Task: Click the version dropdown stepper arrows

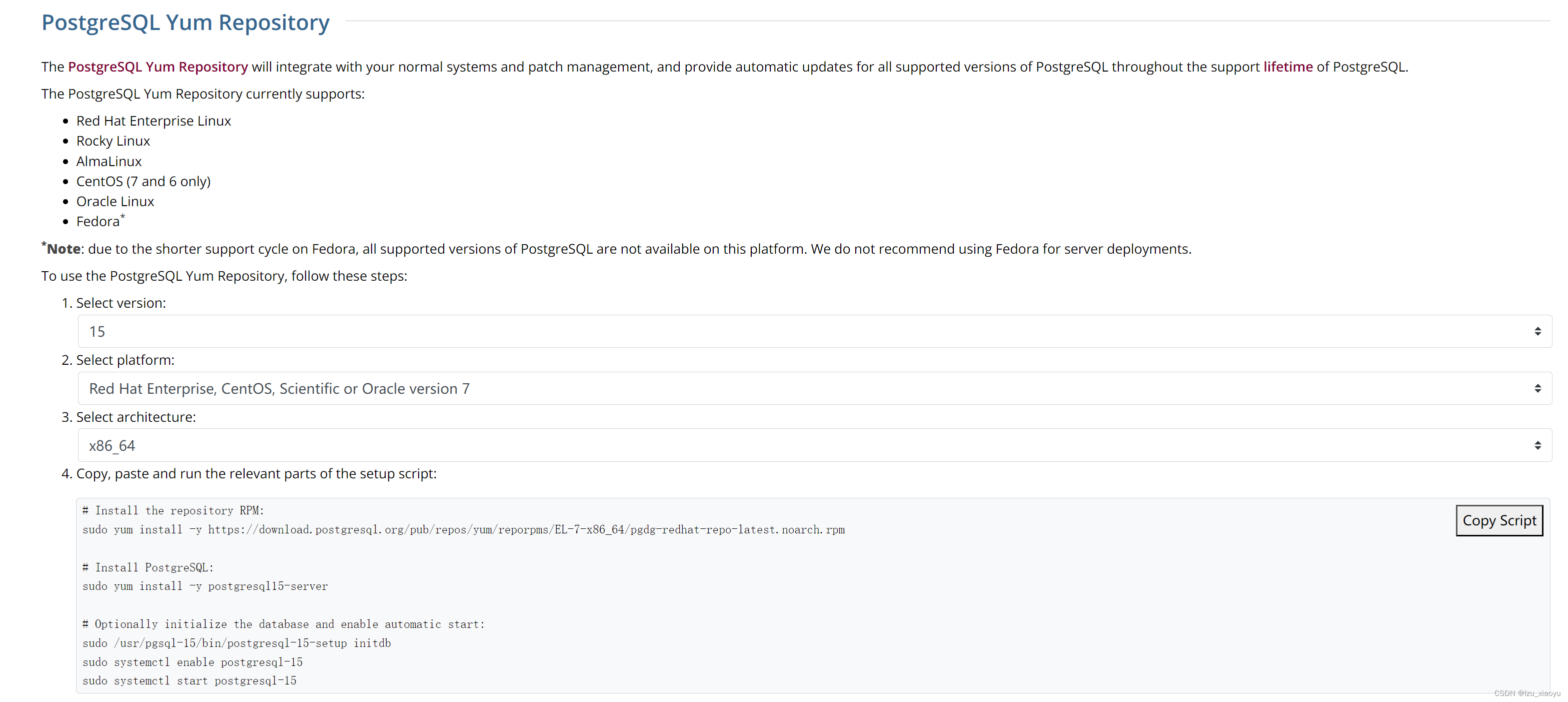Action: point(1538,331)
